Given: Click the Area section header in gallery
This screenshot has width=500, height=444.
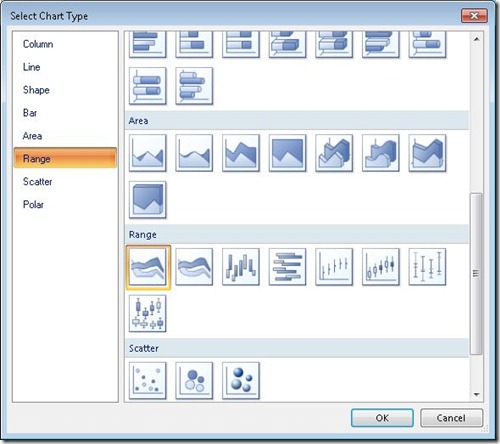Looking at the screenshot, I should tap(297, 121).
